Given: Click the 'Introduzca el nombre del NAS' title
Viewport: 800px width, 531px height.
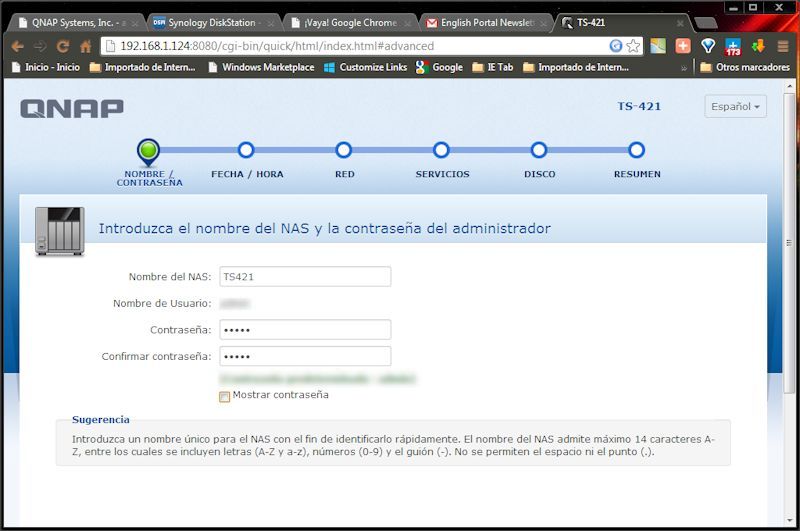Looking at the screenshot, I should coord(324,229).
